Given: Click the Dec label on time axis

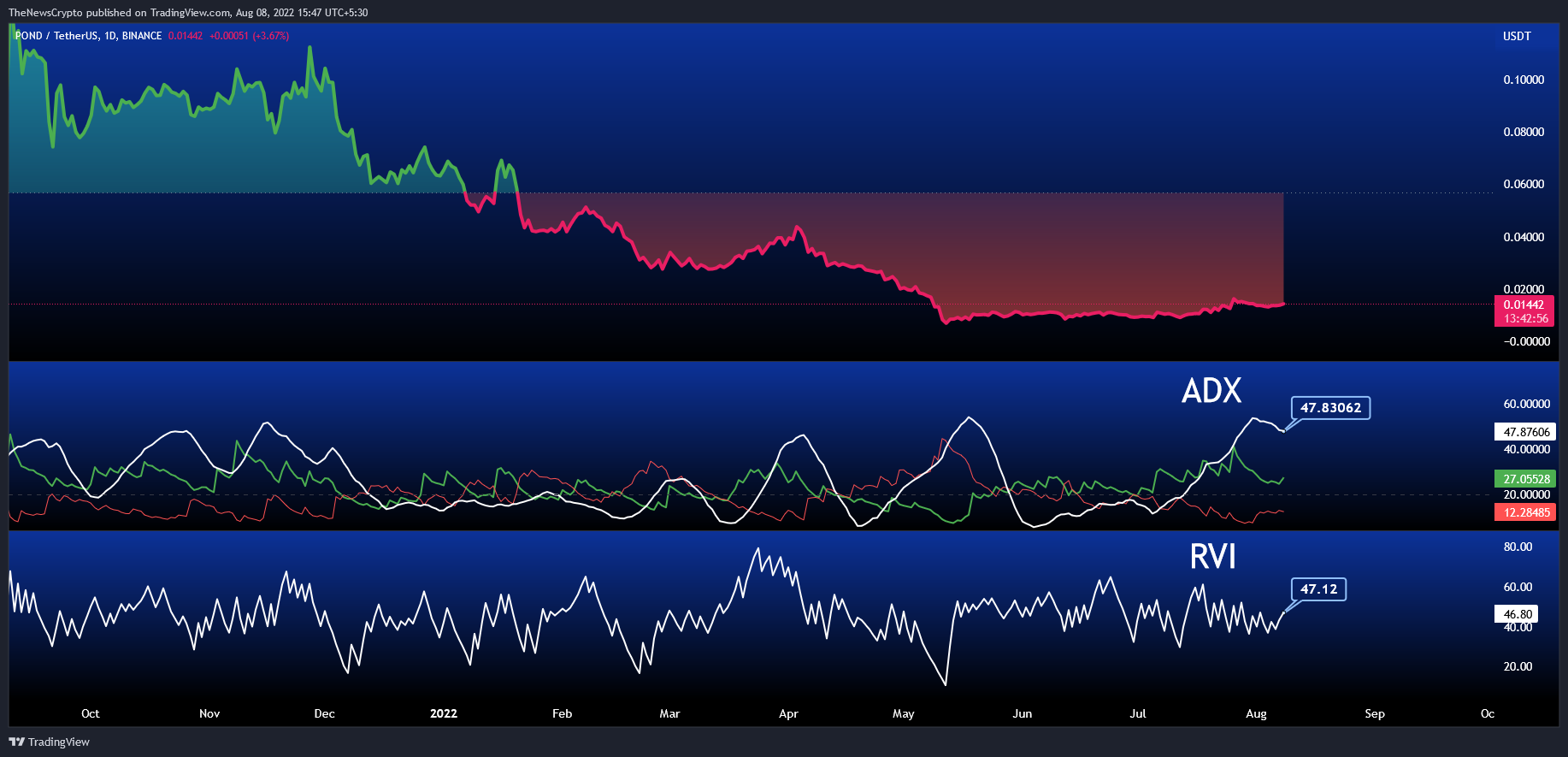Looking at the screenshot, I should (324, 713).
